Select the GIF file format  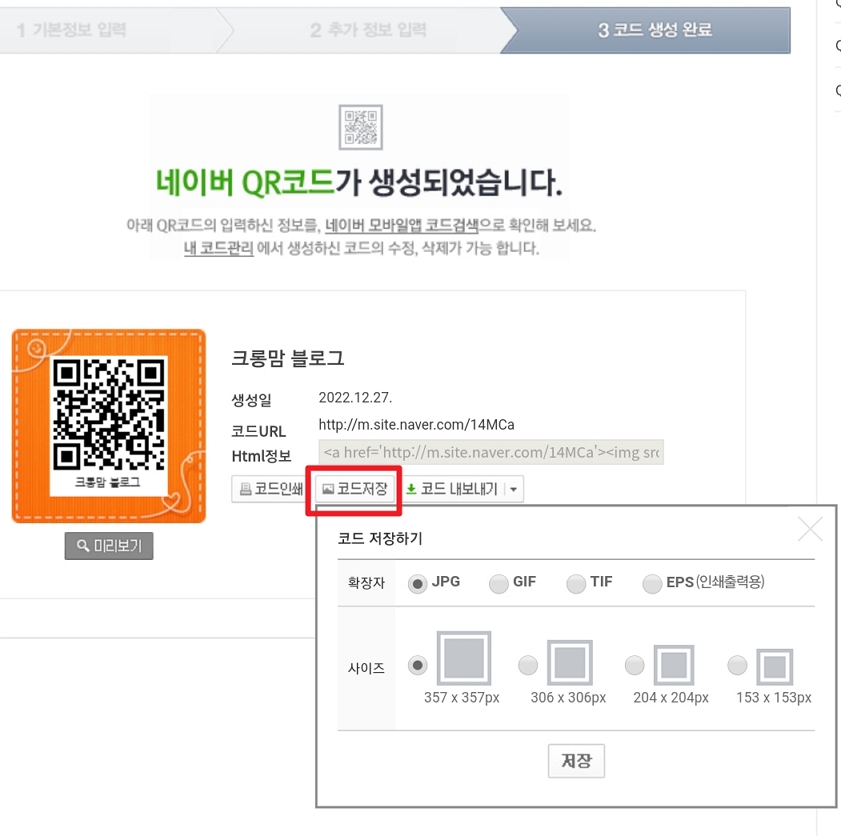pyautogui.click(x=498, y=584)
